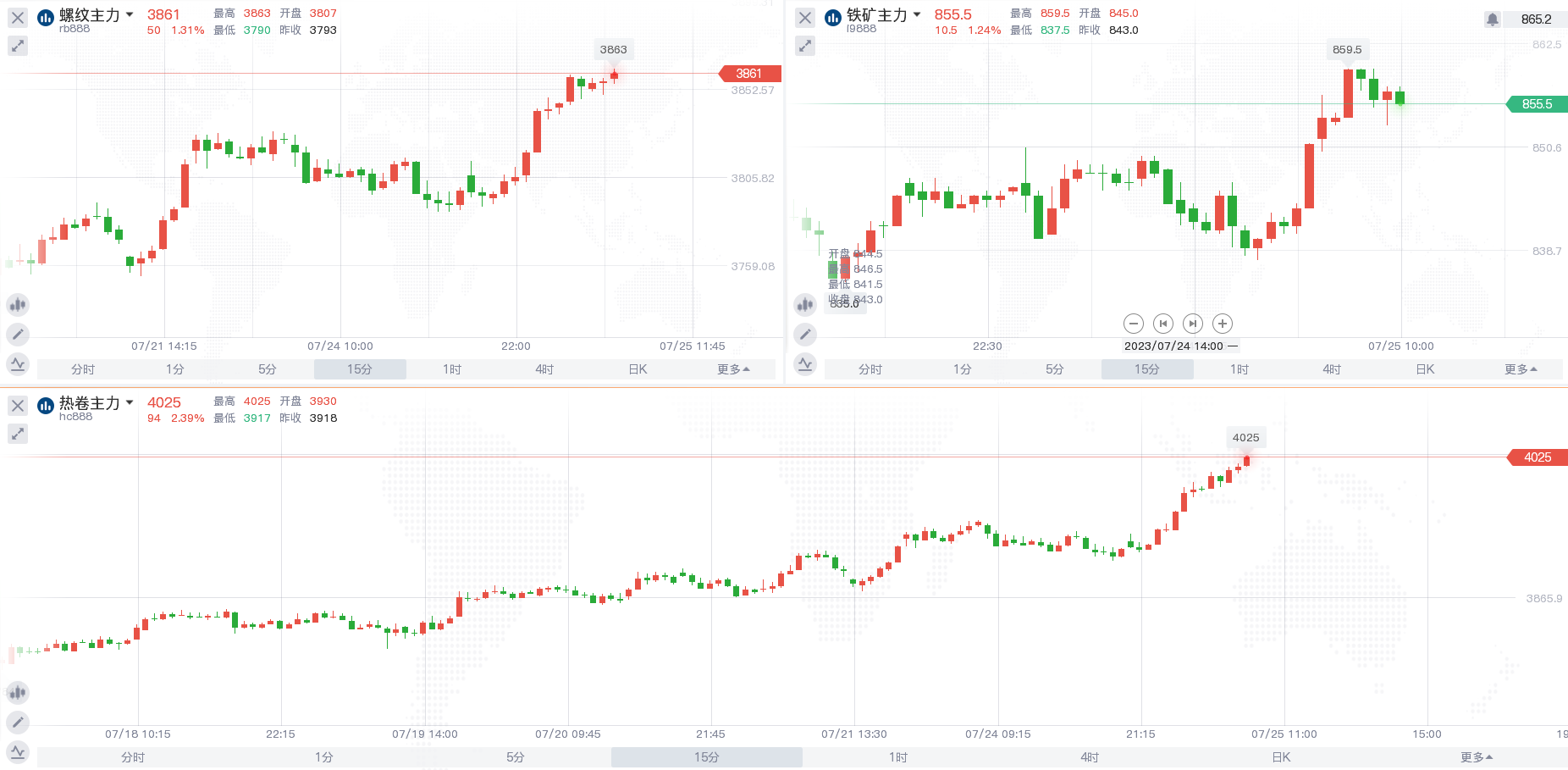Click the 4025 current price tag

coord(1538,457)
